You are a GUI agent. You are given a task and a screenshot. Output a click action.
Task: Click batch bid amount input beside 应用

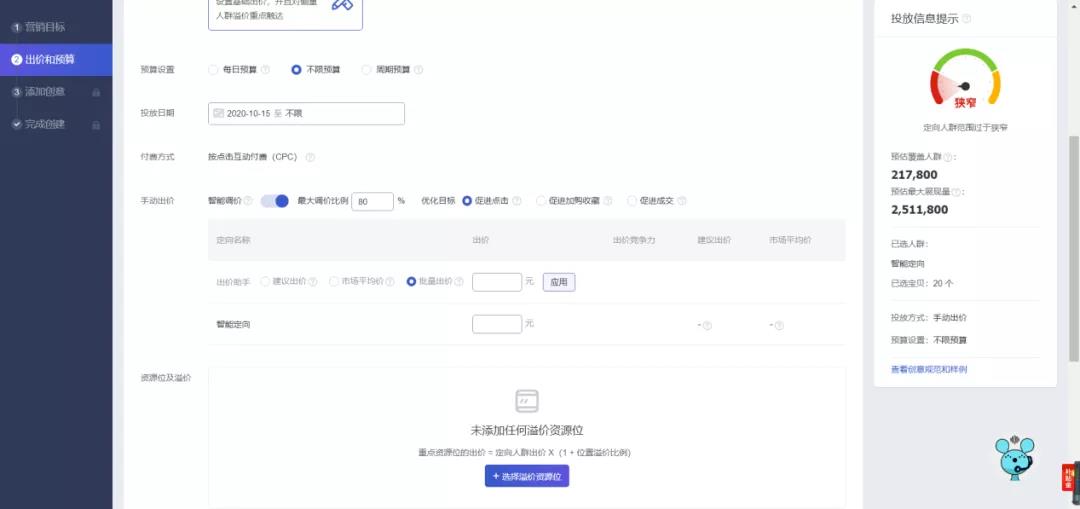(x=497, y=282)
